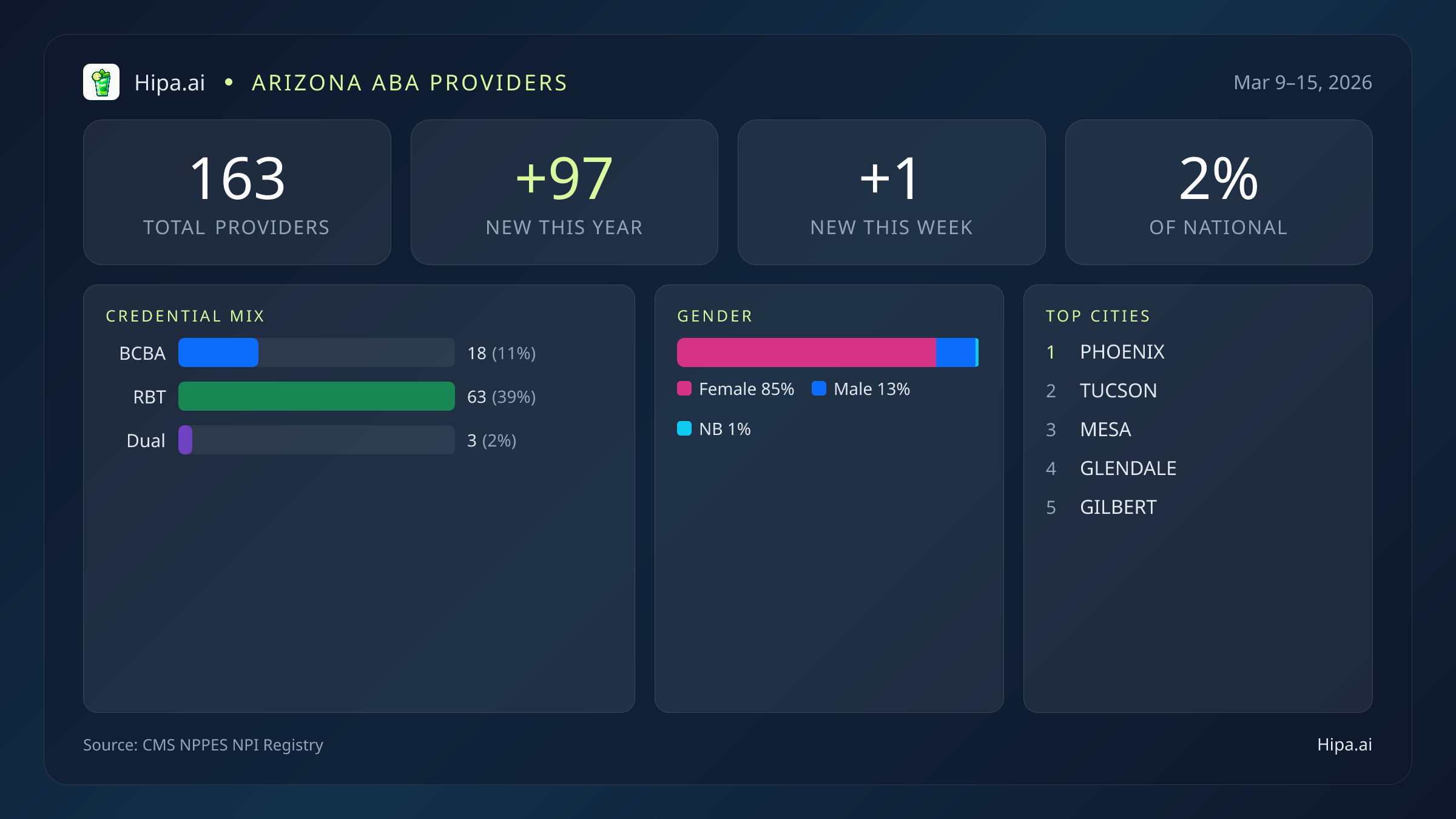The image size is (1456, 819).
Task: Select GLENDALE in the top cities list
Action: 1128,468
